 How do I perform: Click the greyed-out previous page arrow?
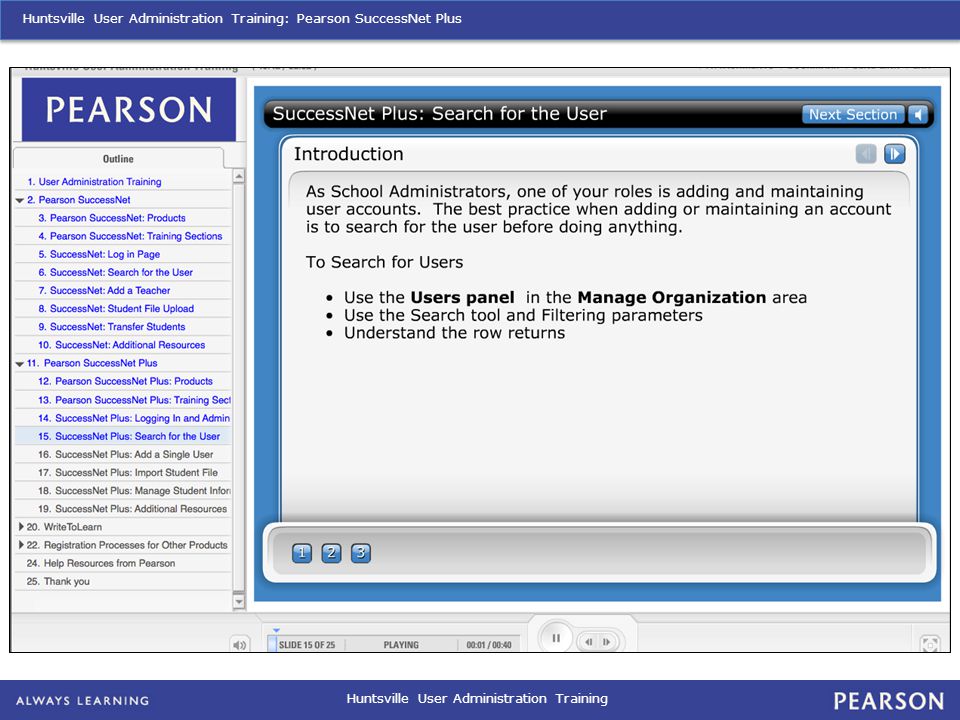pos(866,154)
